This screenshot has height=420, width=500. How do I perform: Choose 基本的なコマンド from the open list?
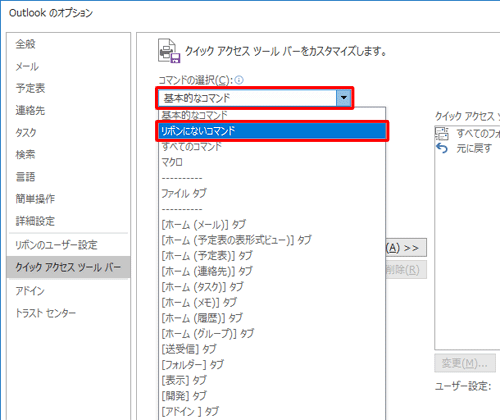(x=272, y=115)
